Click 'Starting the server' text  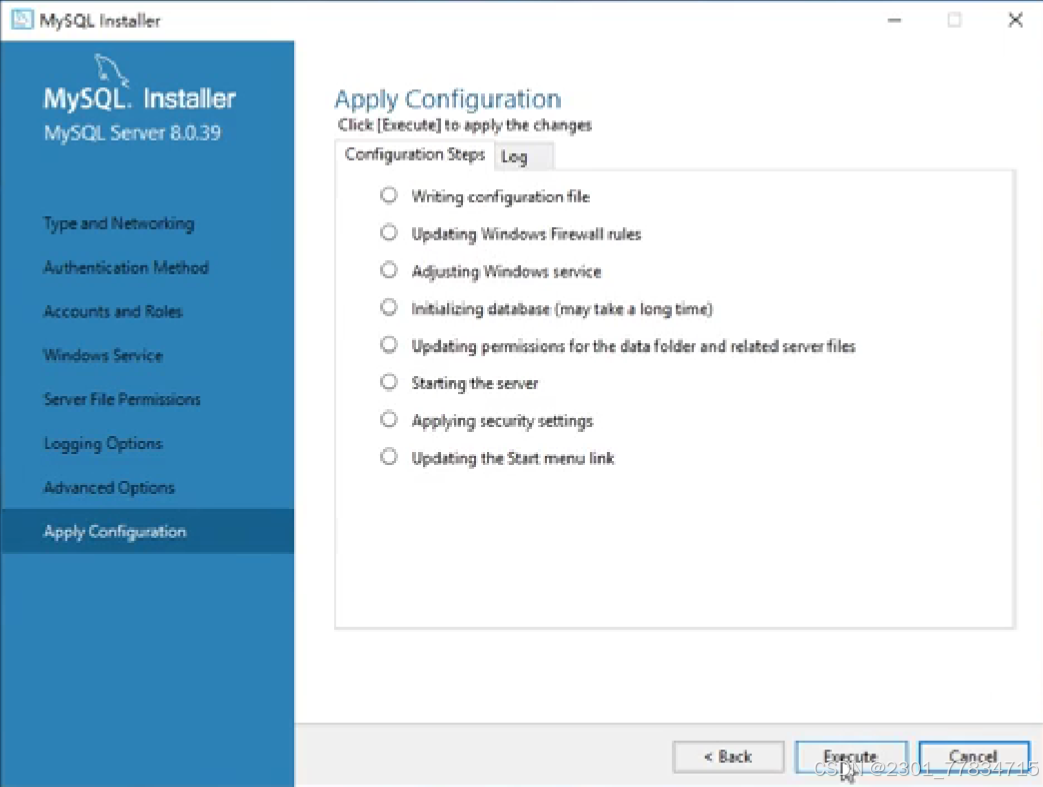tap(475, 383)
